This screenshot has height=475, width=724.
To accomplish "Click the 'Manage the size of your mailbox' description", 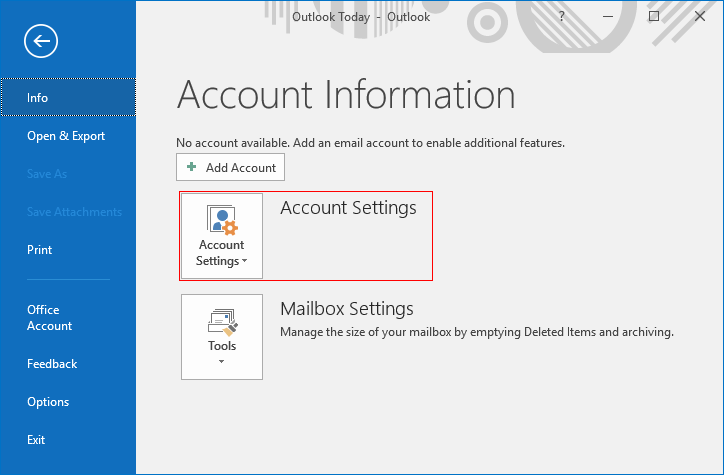I will [477, 332].
